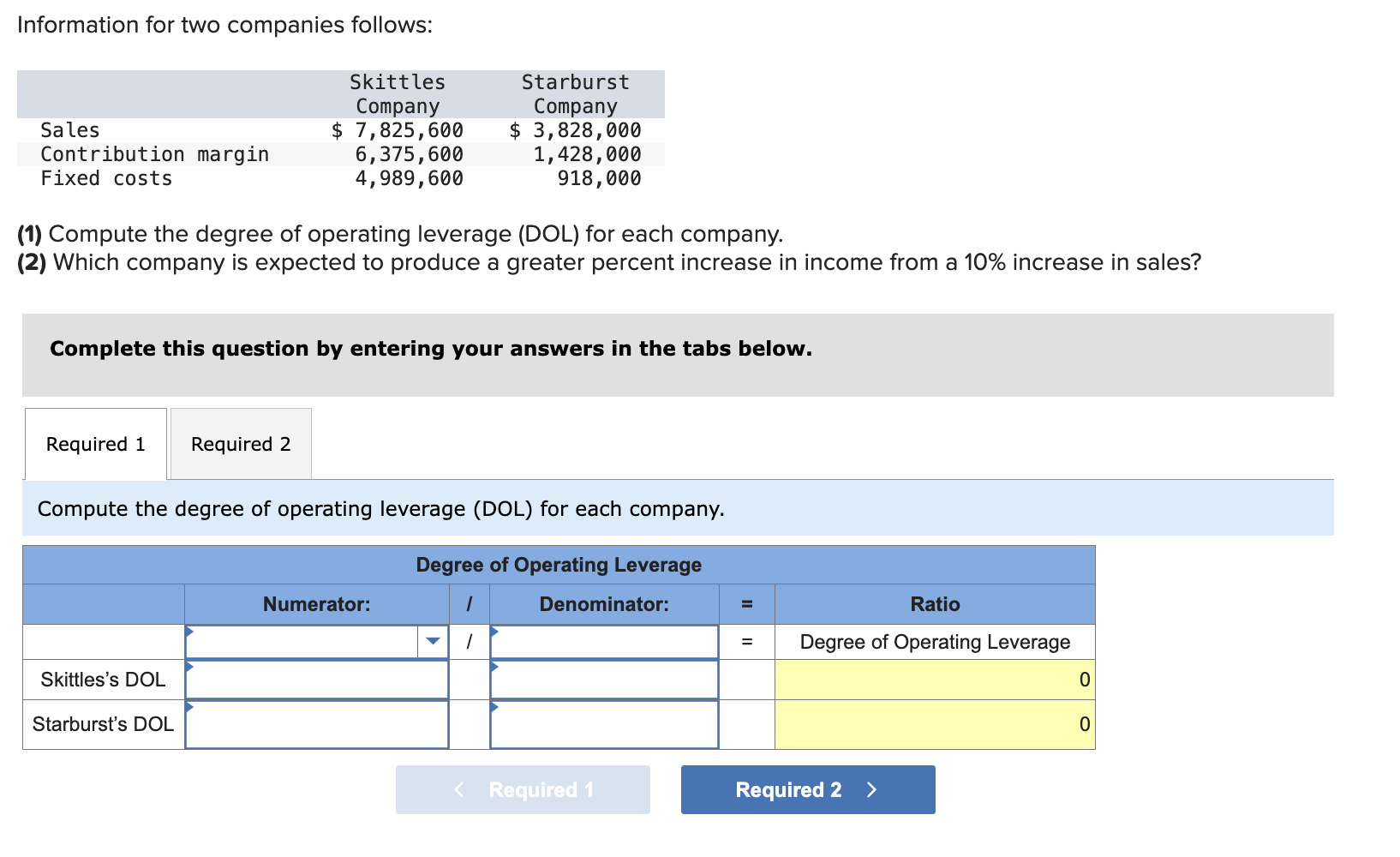Click Starburst's DOL numerator input field
The image size is (1400, 857).
pos(317,724)
